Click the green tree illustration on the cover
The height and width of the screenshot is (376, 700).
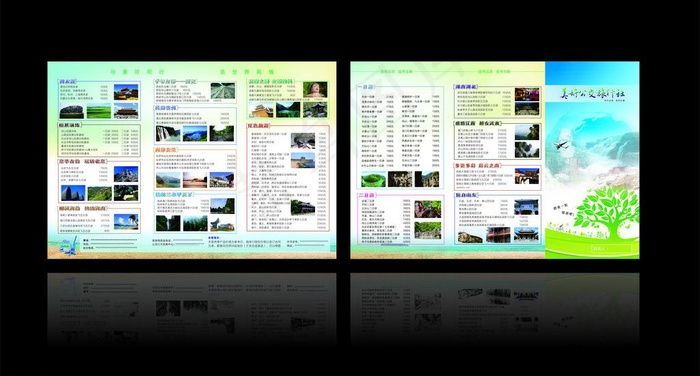point(606,212)
